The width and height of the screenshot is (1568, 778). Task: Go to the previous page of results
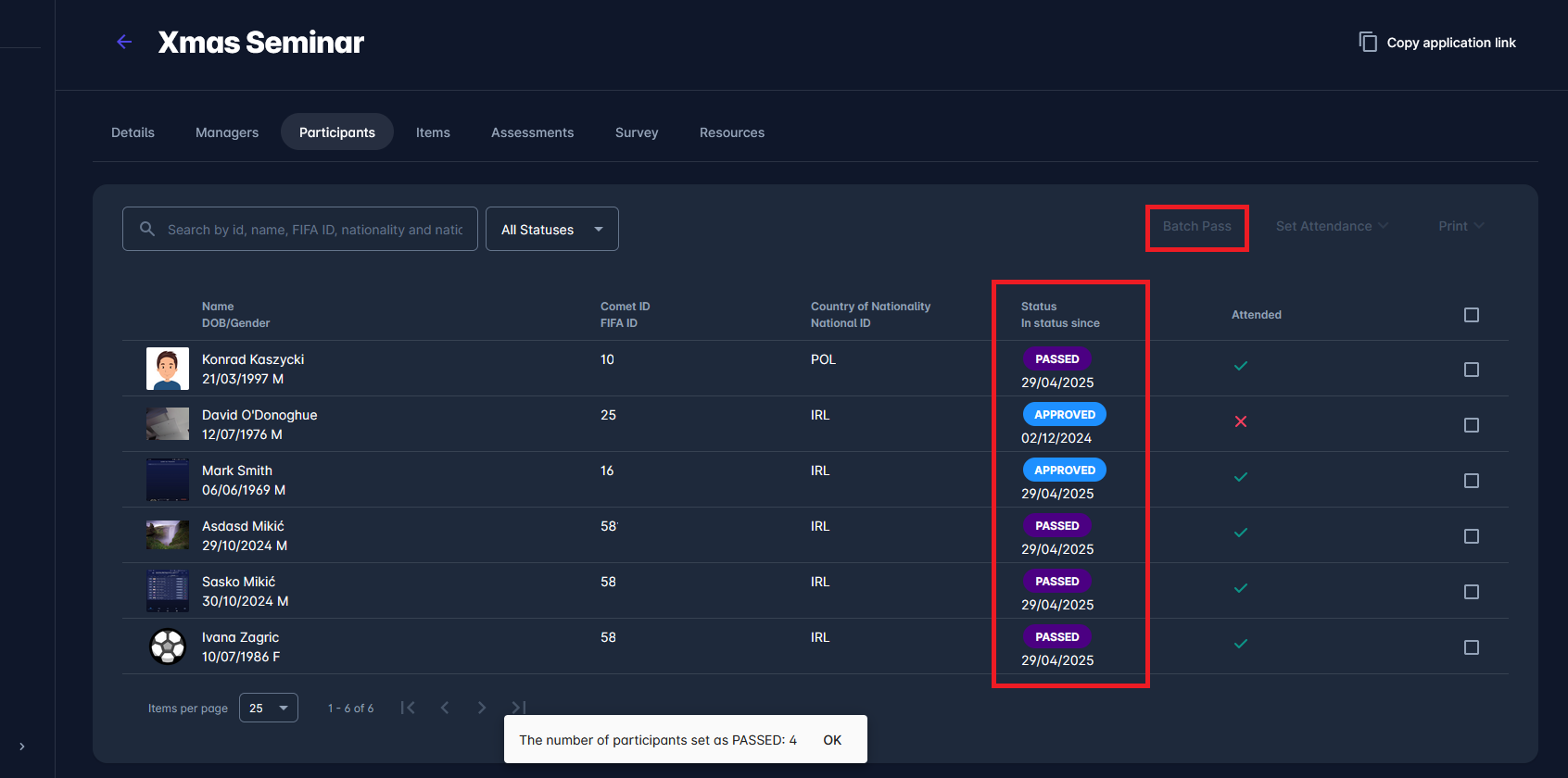tap(445, 708)
